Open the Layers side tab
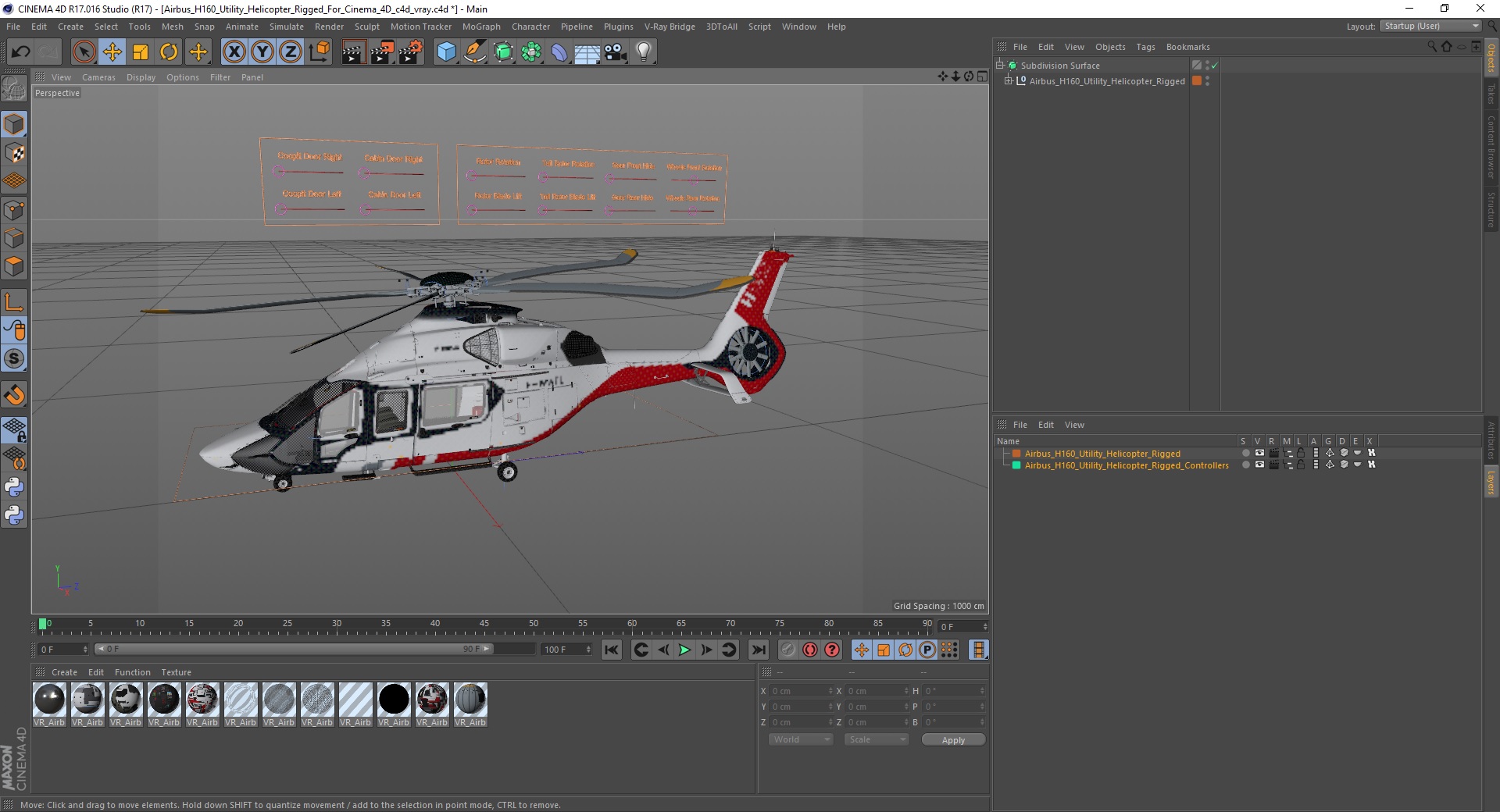 point(1491,482)
